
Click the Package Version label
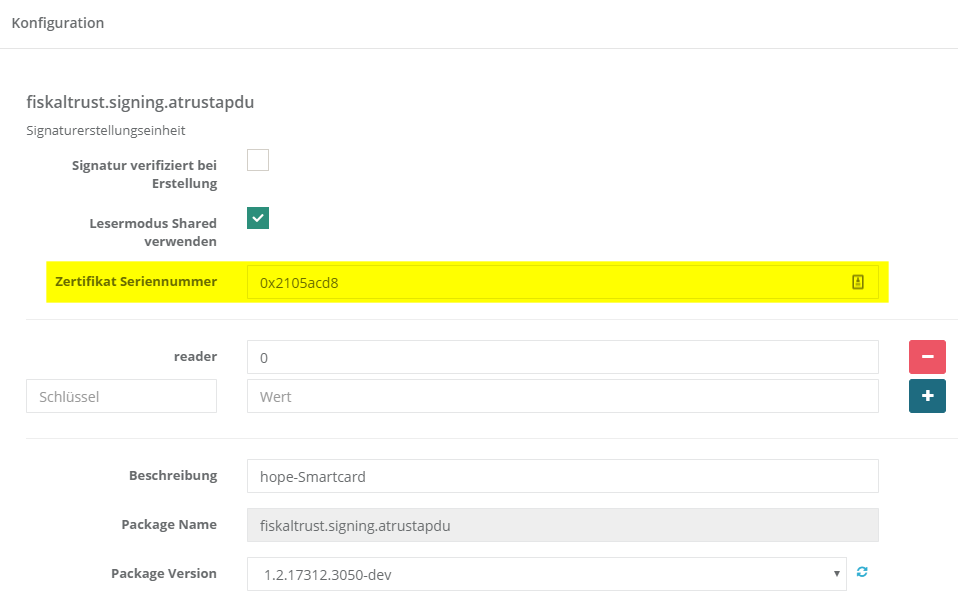click(164, 573)
